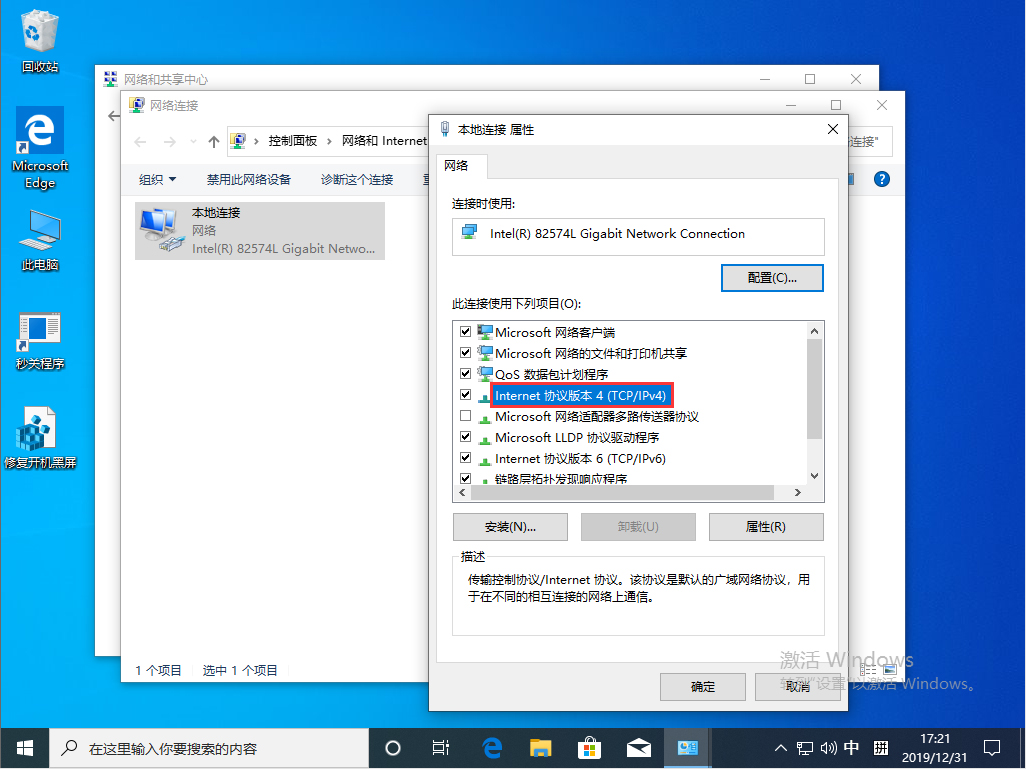
Task: Disable Internet 协议版本 6 (TCP/IPv6)
Action: click(466, 458)
